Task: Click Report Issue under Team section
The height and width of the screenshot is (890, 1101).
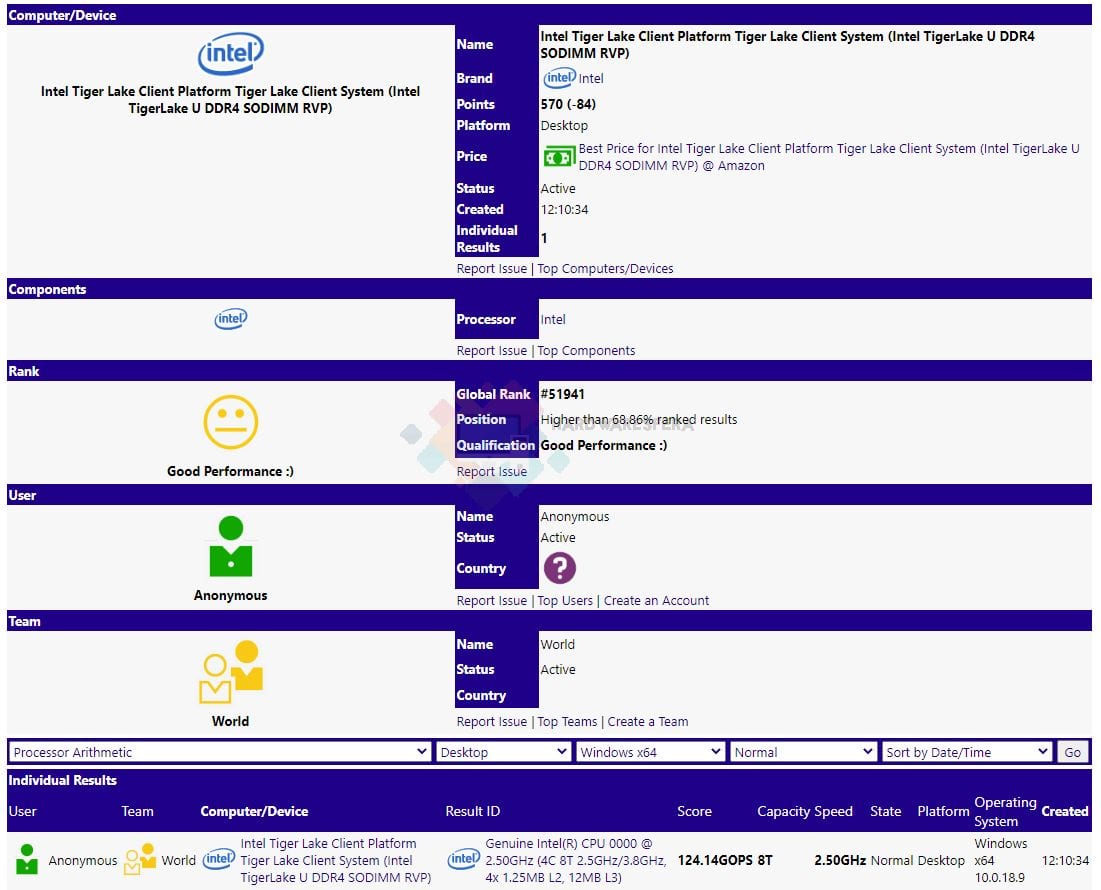Action: 492,722
